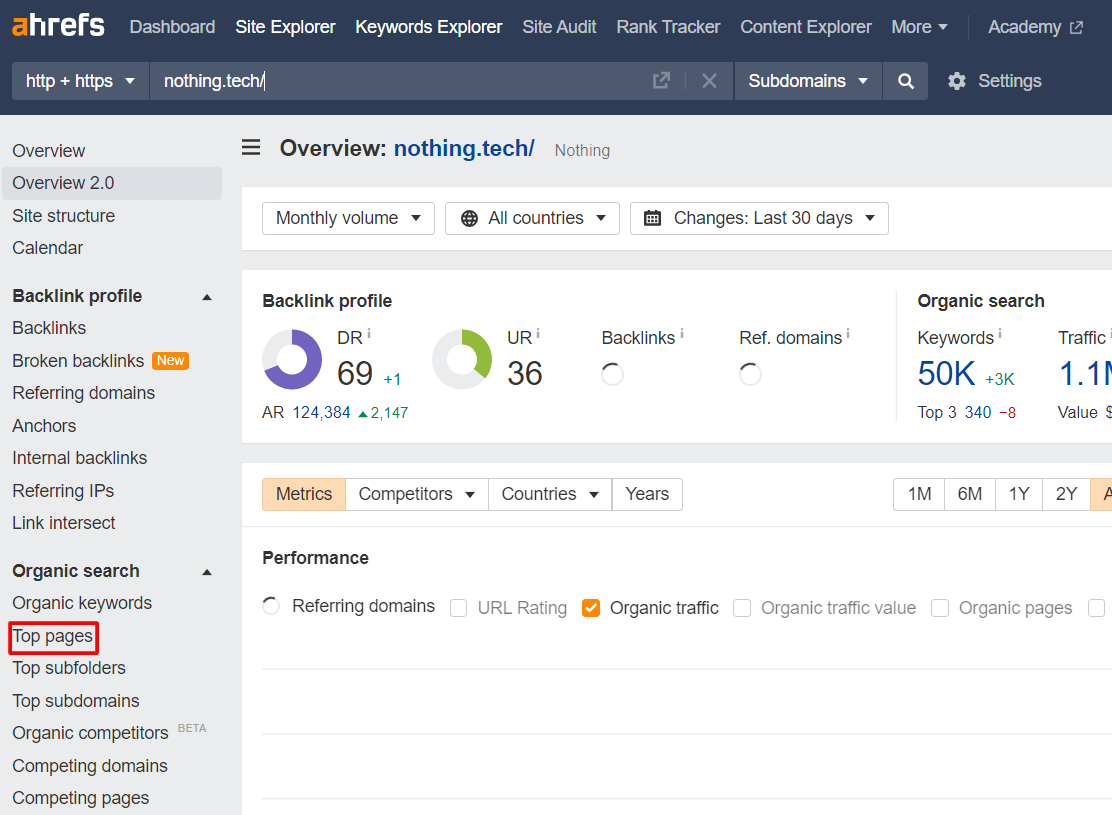Open URL in new tab icon
Screen dimensions: 1112x815
click(x=661, y=81)
